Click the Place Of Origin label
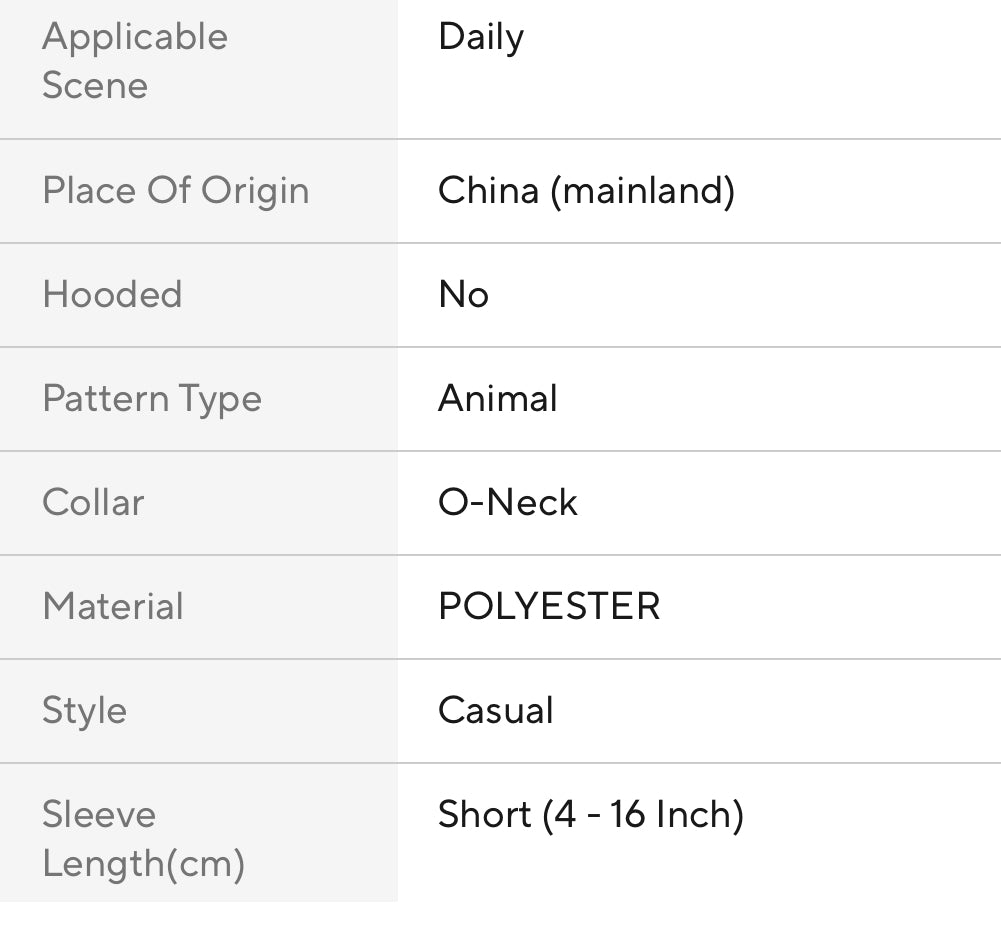The height and width of the screenshot is (925, 1001). (175, 190)
